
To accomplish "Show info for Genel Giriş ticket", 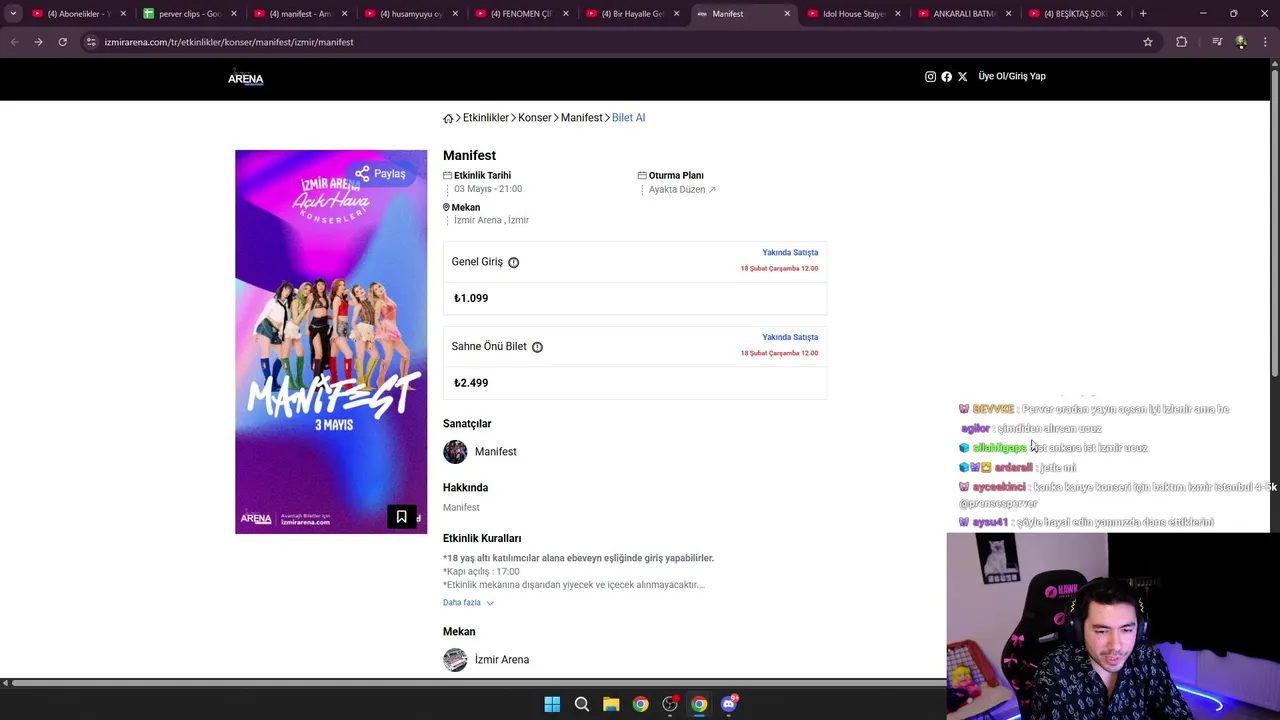I will 513,262.
